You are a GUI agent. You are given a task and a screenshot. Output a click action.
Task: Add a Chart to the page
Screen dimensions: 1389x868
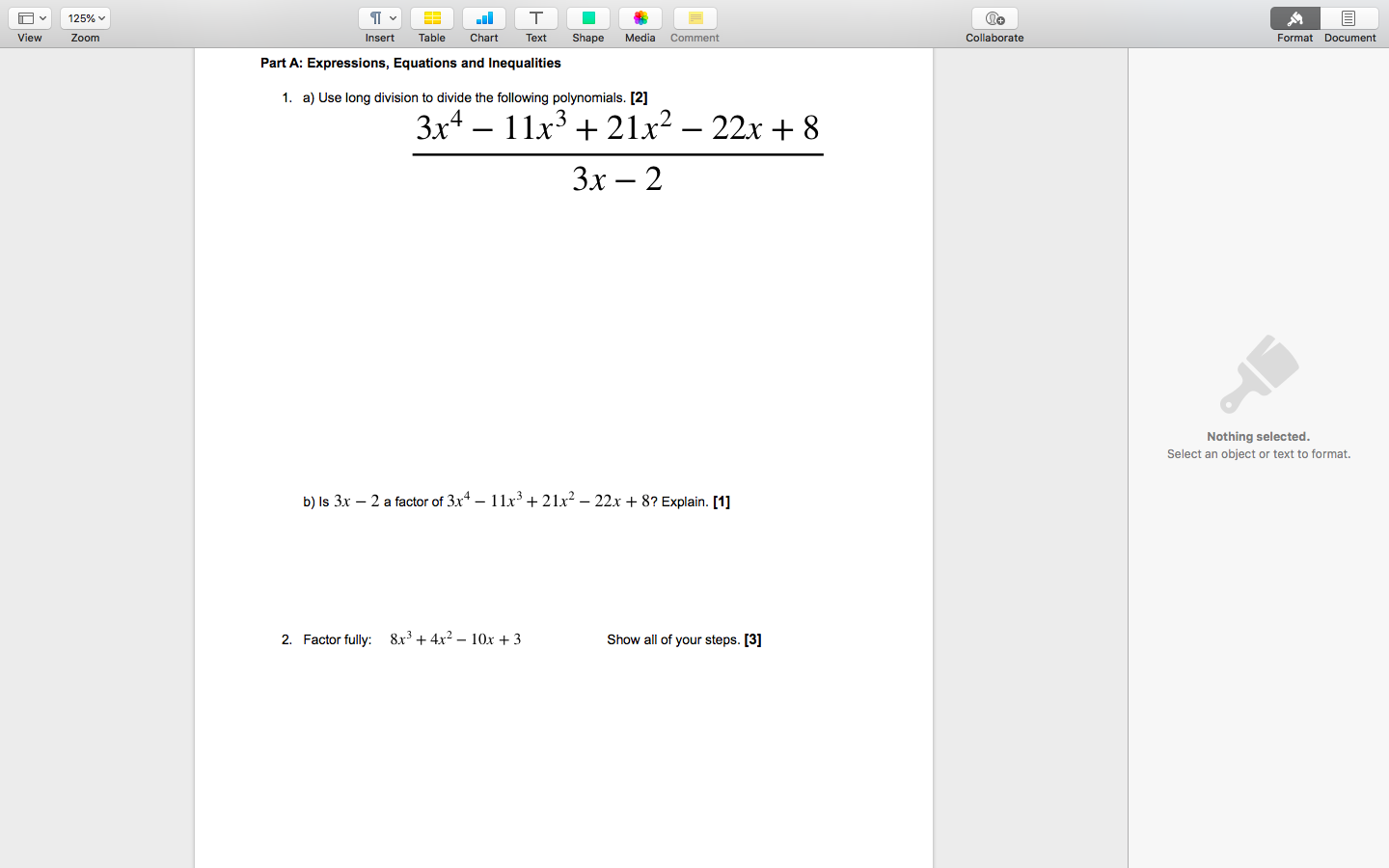click(x=484, y=18)
